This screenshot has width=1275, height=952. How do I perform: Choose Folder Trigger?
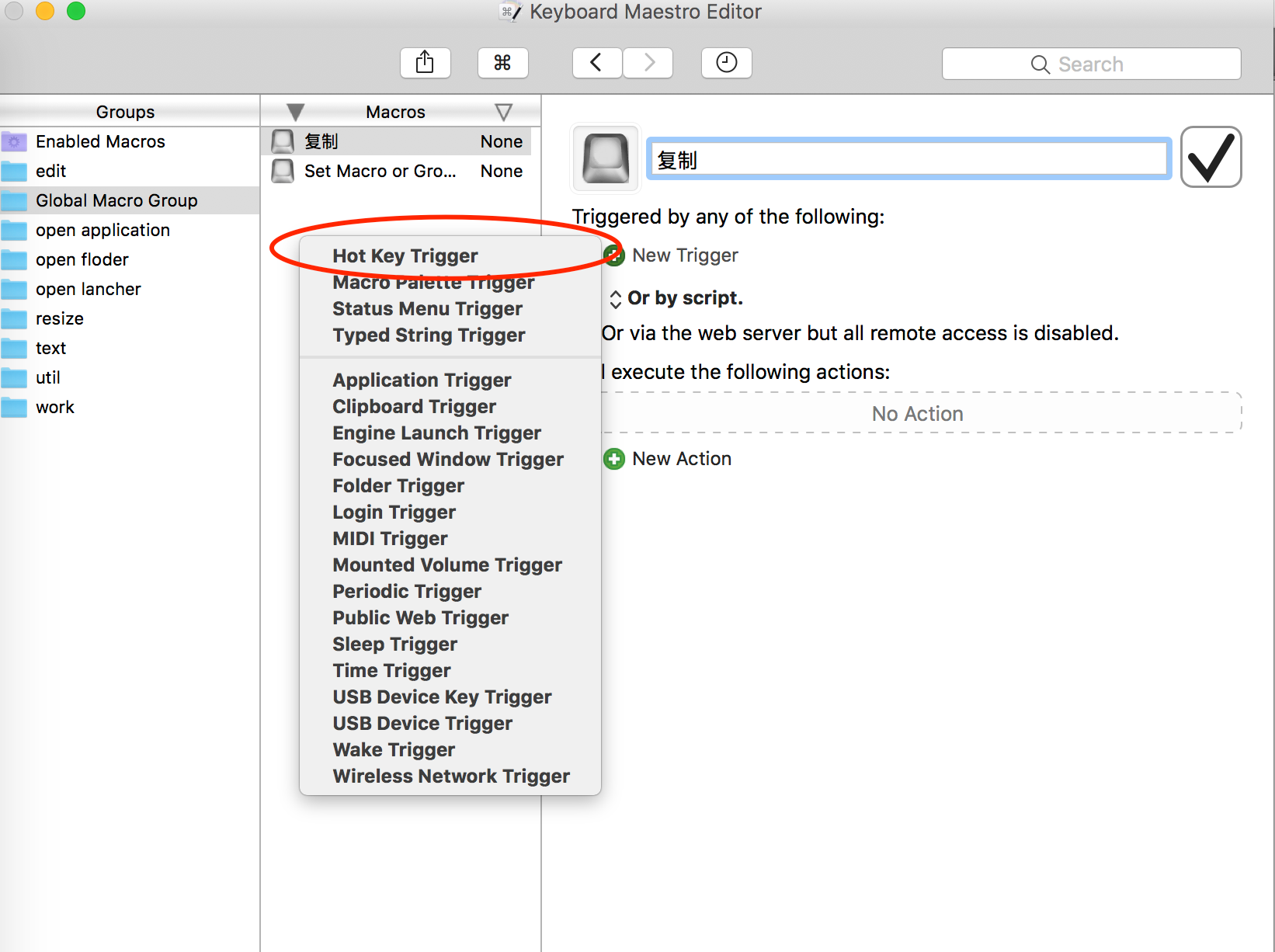coord(450,485)
